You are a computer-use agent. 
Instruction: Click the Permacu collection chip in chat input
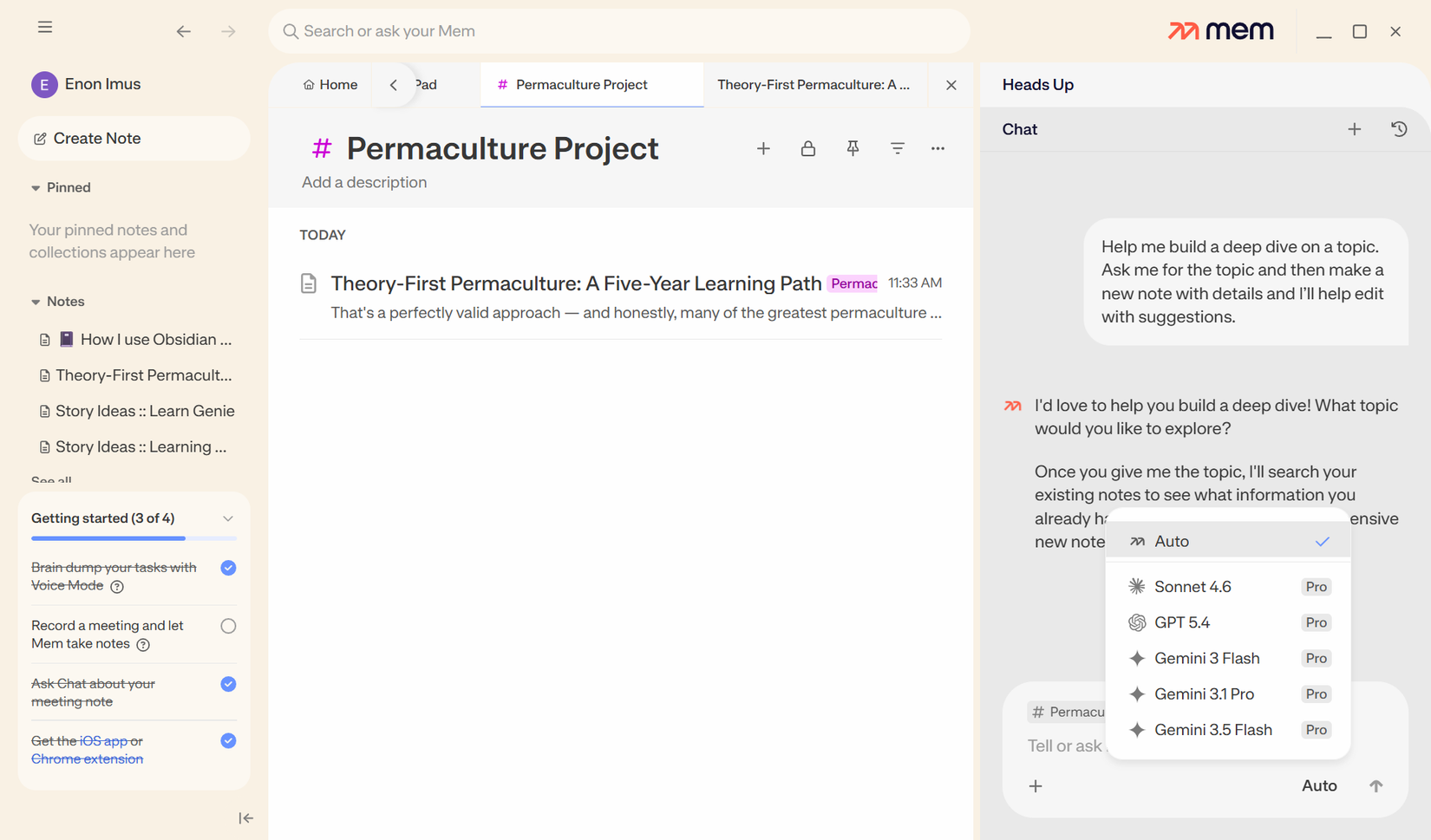point(1067,713)
